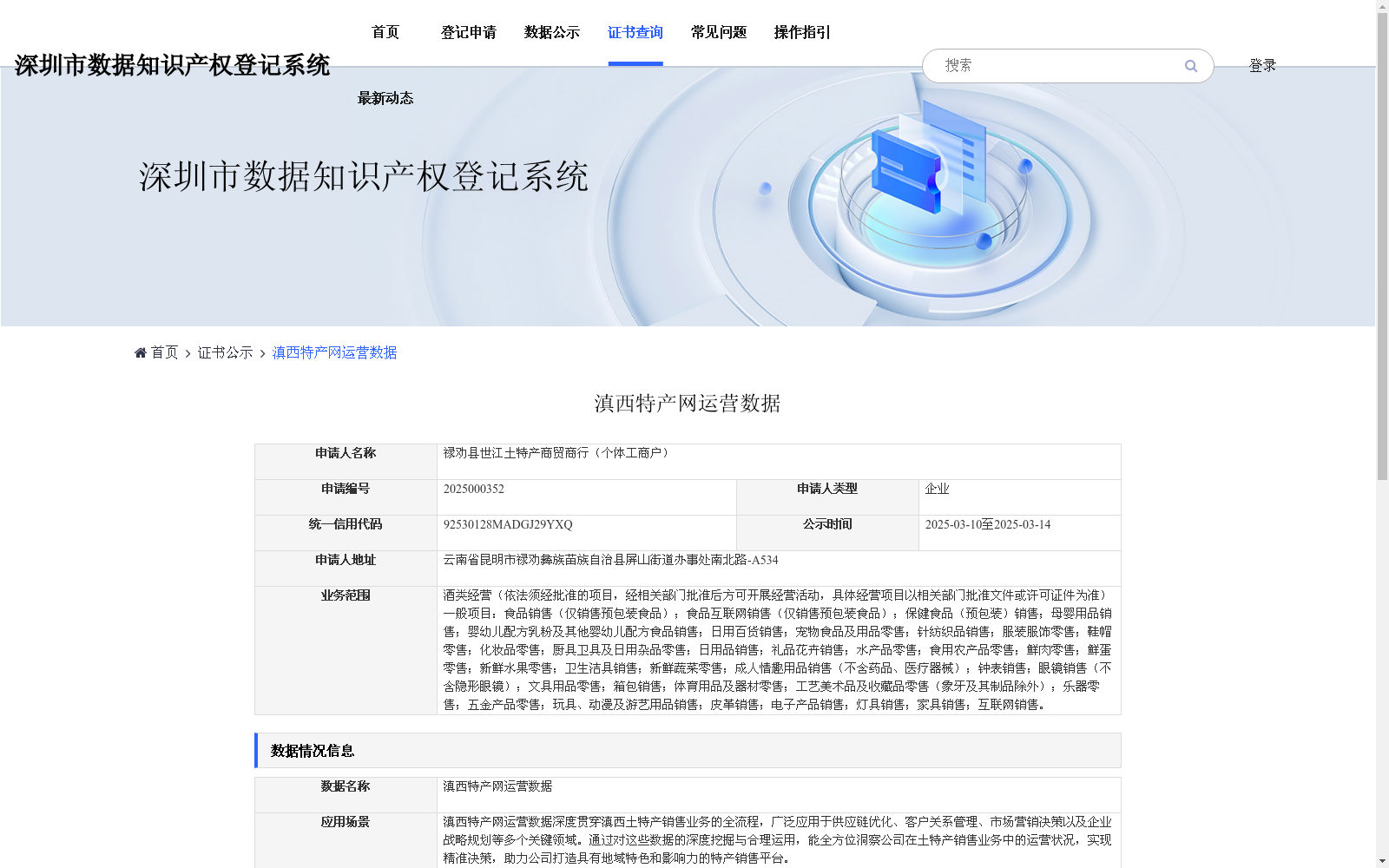Viewport: 1389px width, 868px height.
Task: Open the 首页 menu item
Action: pos(385,32)
